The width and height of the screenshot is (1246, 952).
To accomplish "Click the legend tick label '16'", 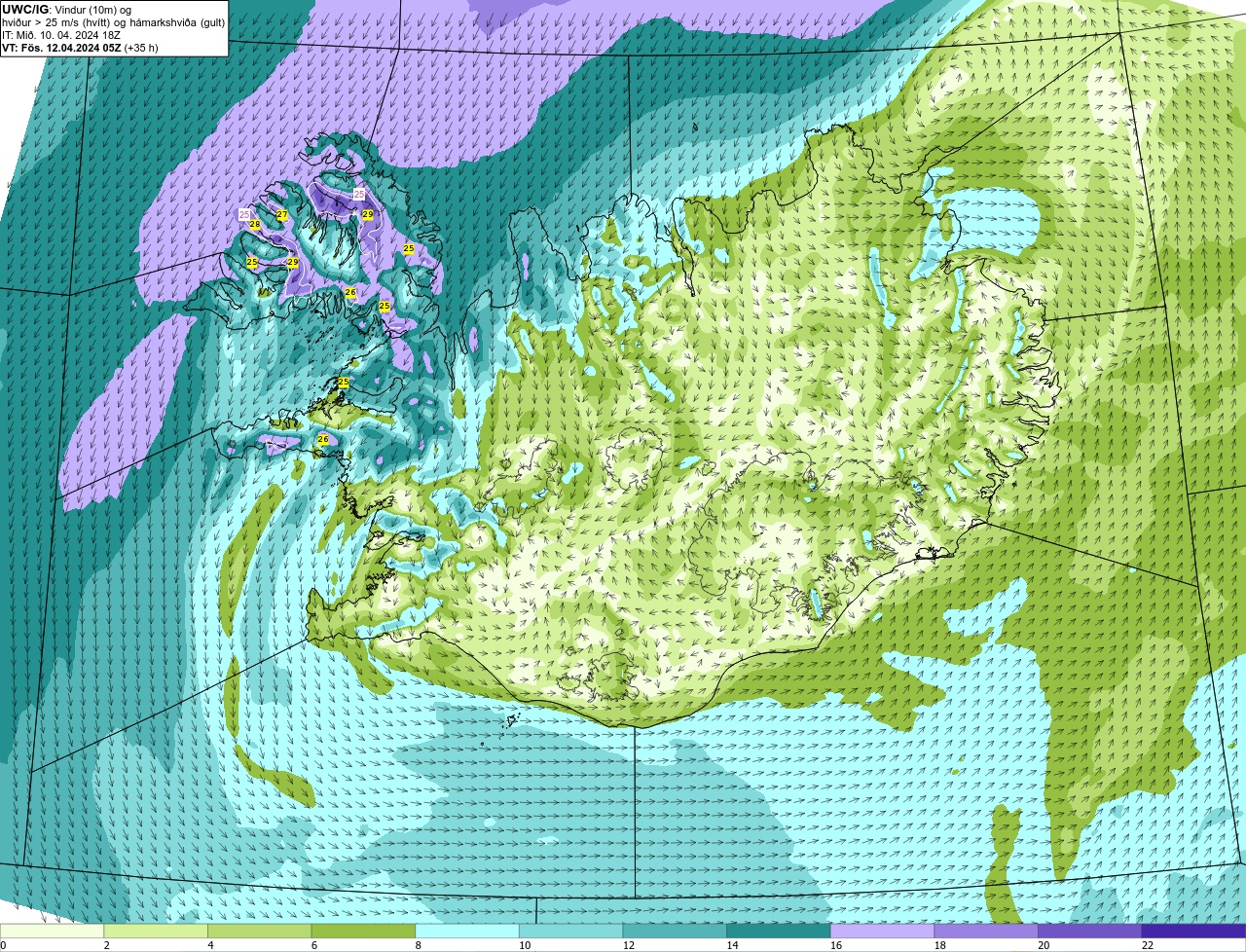I will 836,945.
